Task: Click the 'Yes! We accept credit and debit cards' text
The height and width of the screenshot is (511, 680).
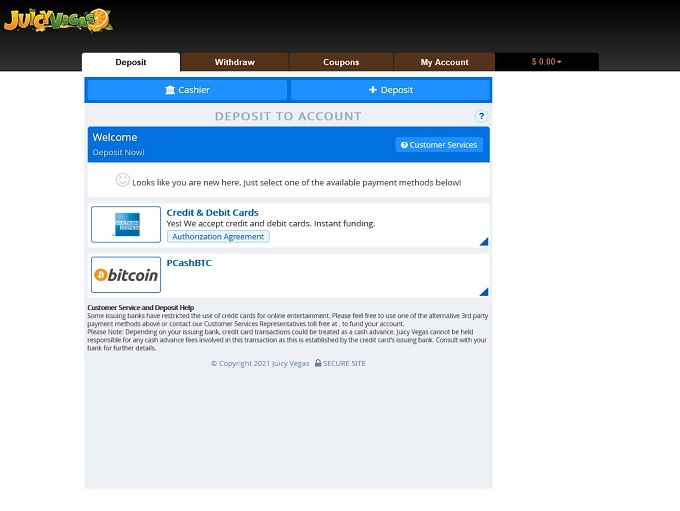Action: pos(271,223)
